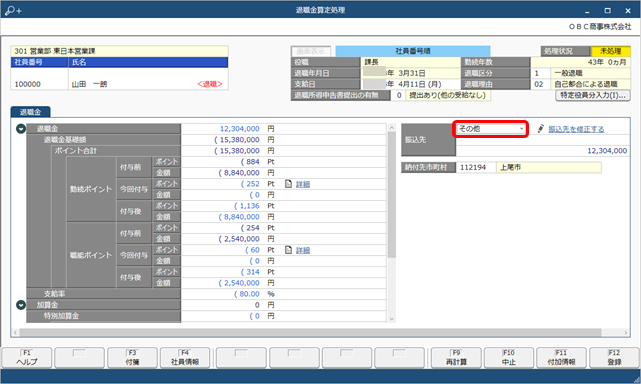641x384 pixels.
Task: Click the 退職所得申告書提出の有無 code field
Action: [399, 95]
